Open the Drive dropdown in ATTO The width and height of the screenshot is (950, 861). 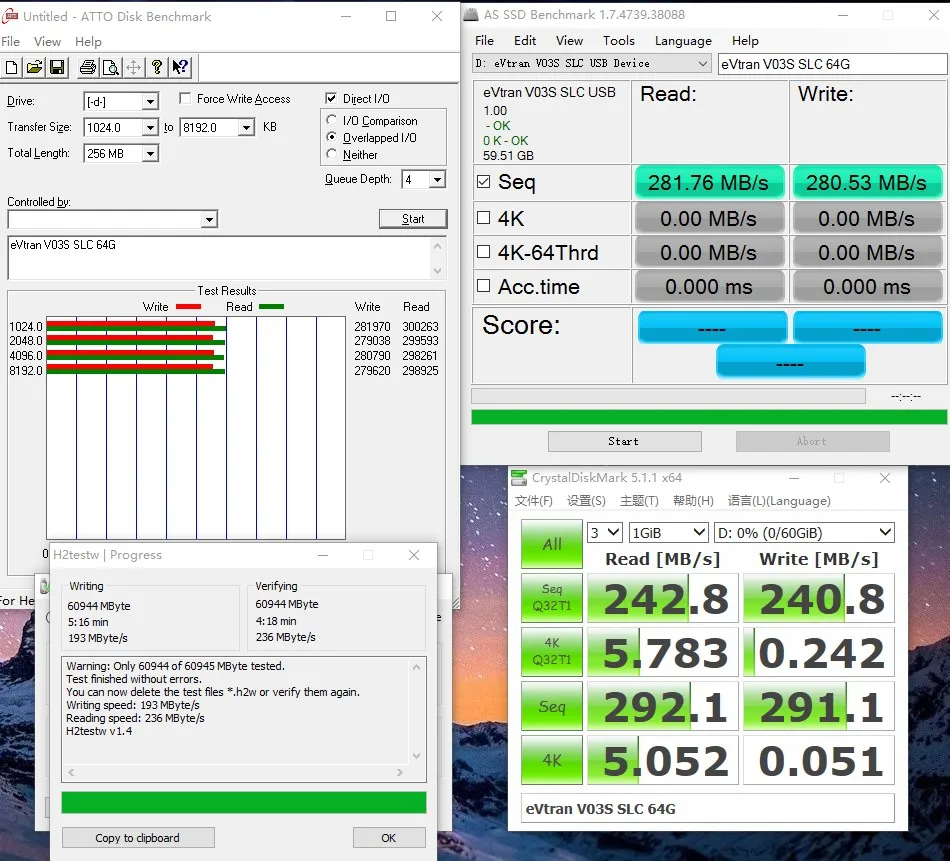tap(150, 102)
